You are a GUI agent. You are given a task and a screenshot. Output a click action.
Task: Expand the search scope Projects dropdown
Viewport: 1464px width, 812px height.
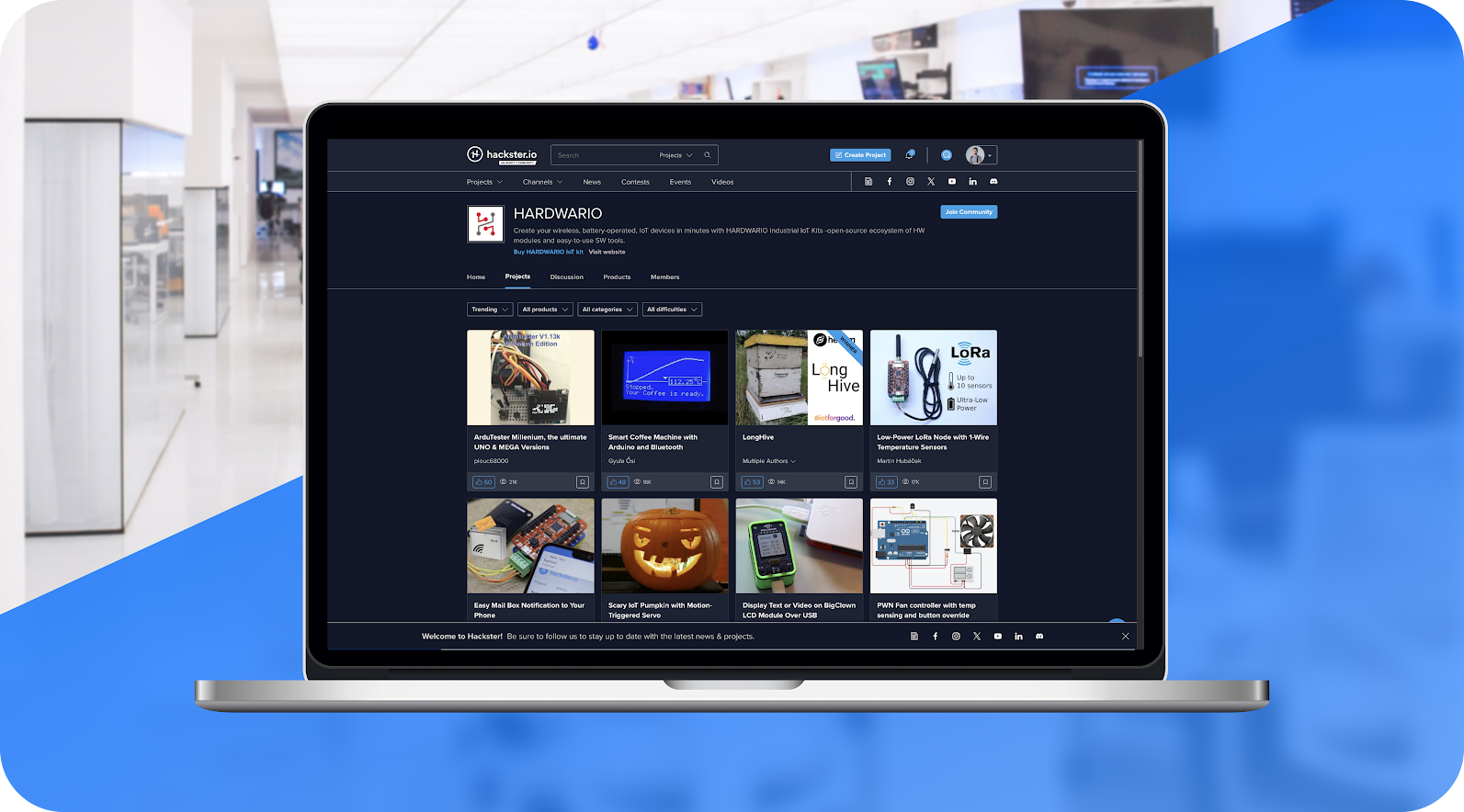(x=675, y=155)
